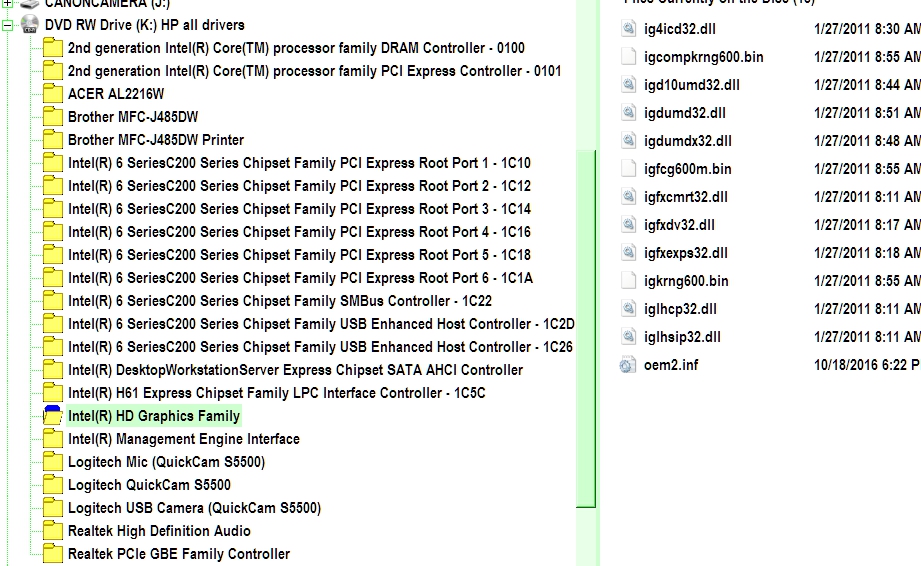This screenshot has width=921, height=566.
Task: Click folder icon for Root Port 5 - 1C18
Action: pos(52,254)
